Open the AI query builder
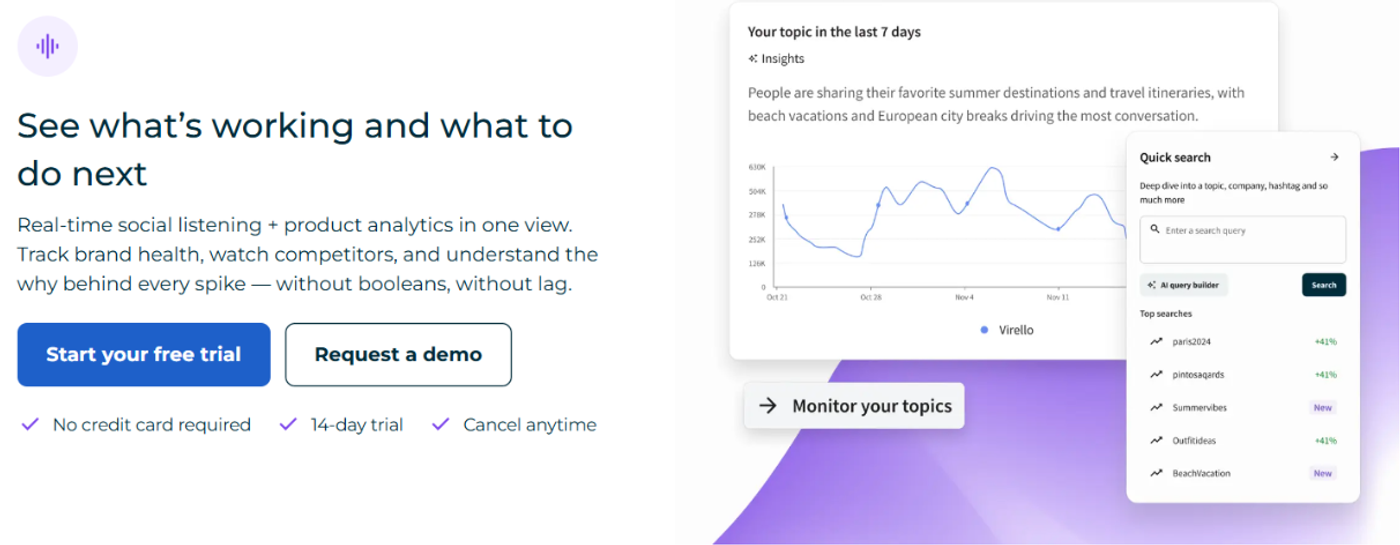Viewport: 1400px width, 545px height. (1184, 285)
